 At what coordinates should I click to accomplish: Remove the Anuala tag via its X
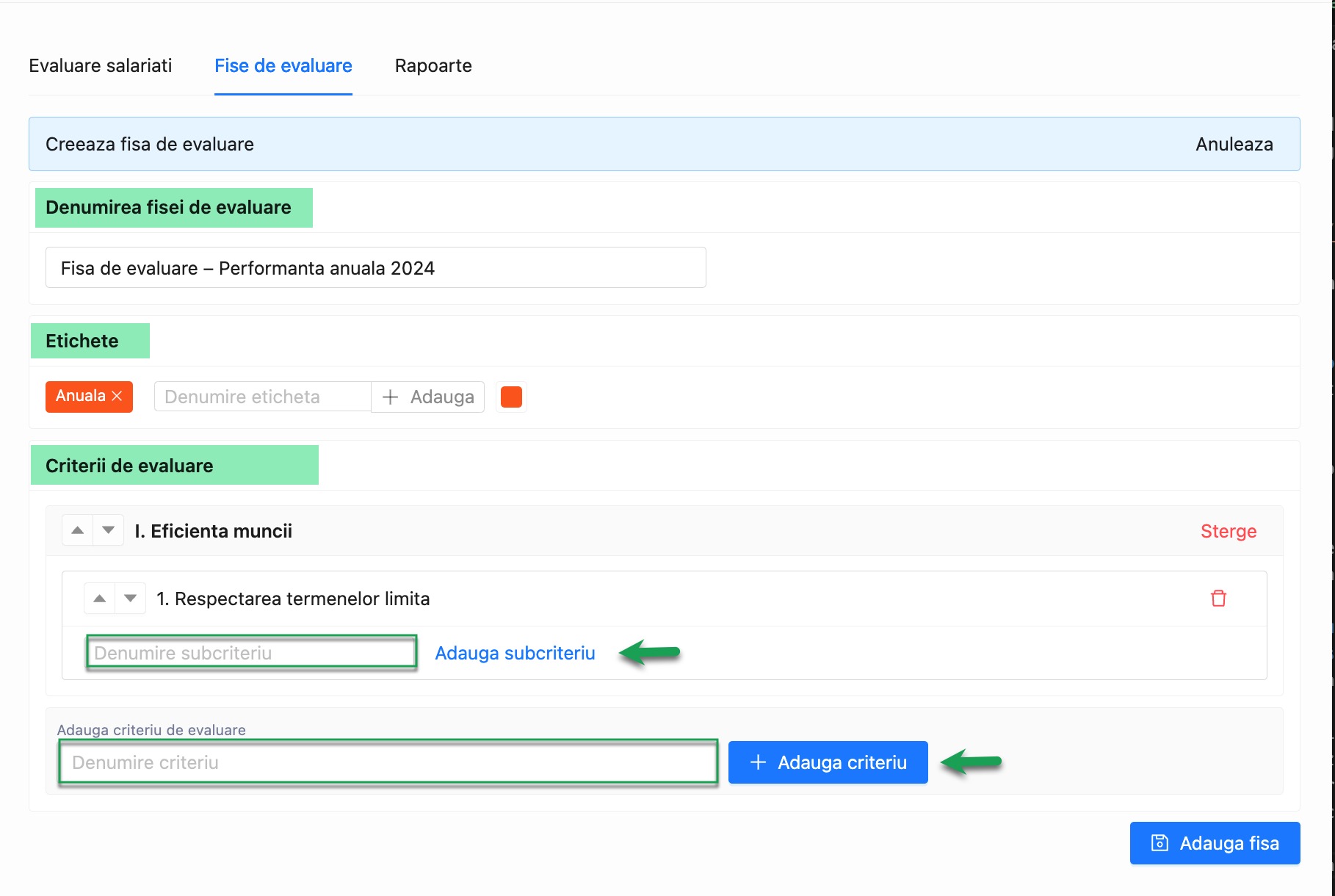(117, 396)
